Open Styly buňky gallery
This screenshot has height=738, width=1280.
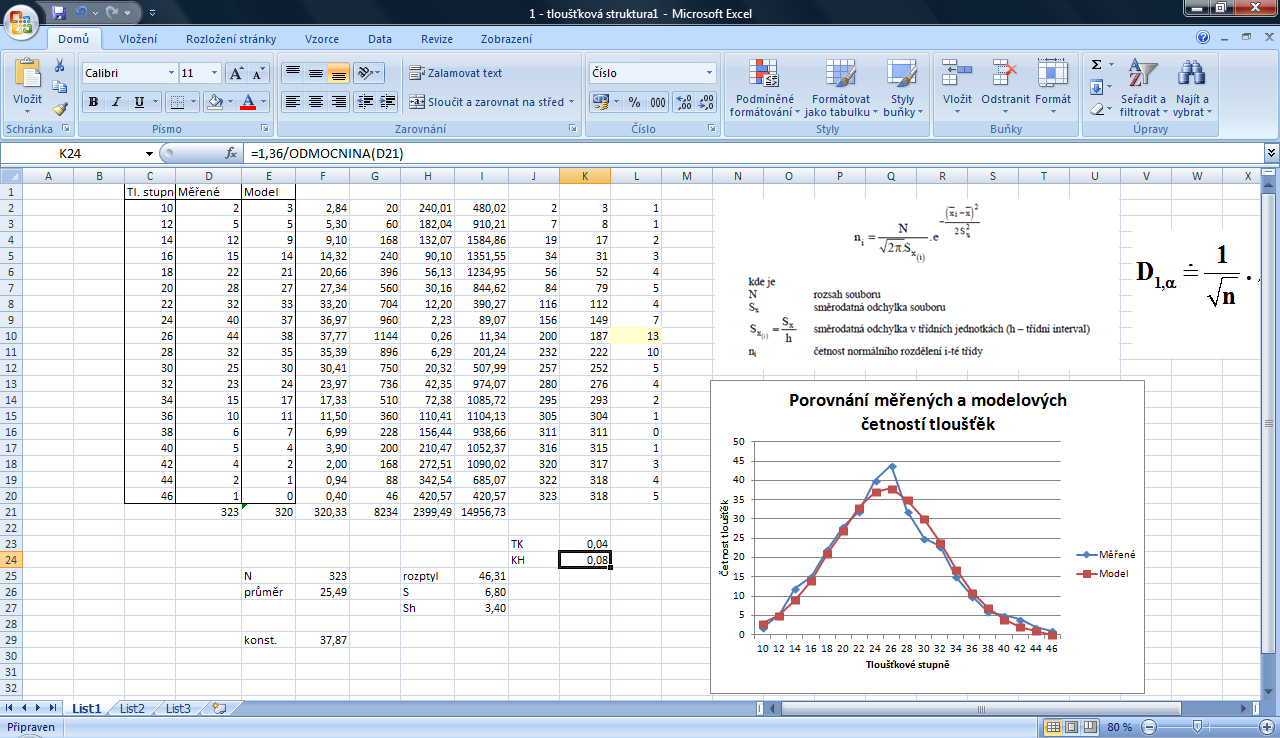[902, 88]
